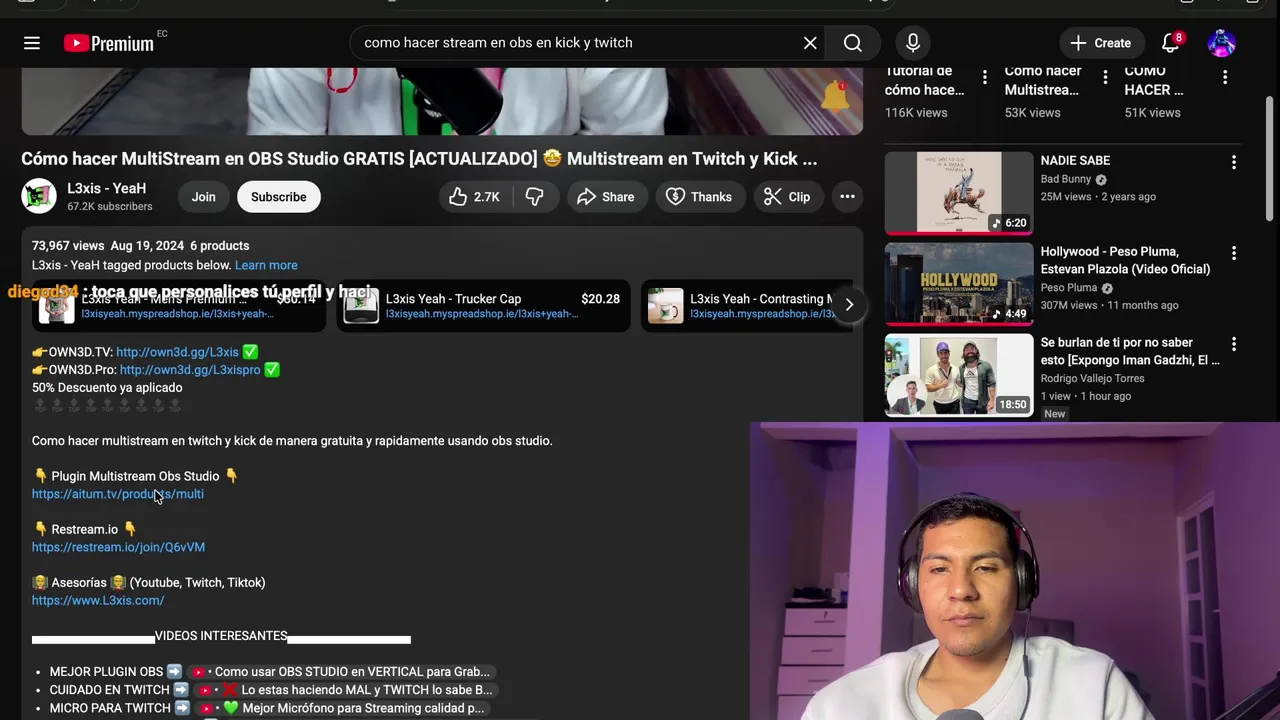Open options for NADIE SABE video

coord(1233,162)
